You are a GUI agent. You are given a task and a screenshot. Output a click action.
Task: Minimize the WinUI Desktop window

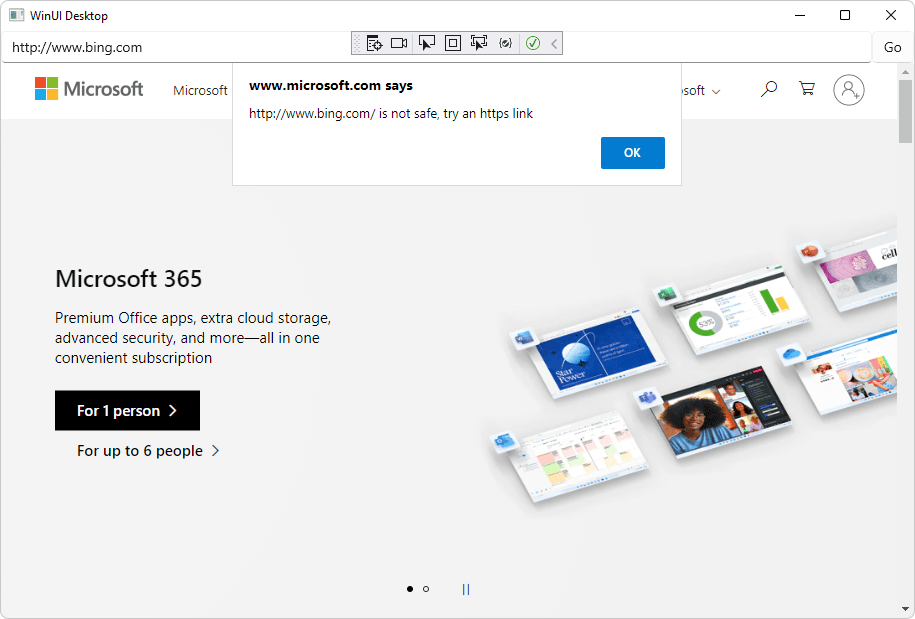click(x=800, y=15)
